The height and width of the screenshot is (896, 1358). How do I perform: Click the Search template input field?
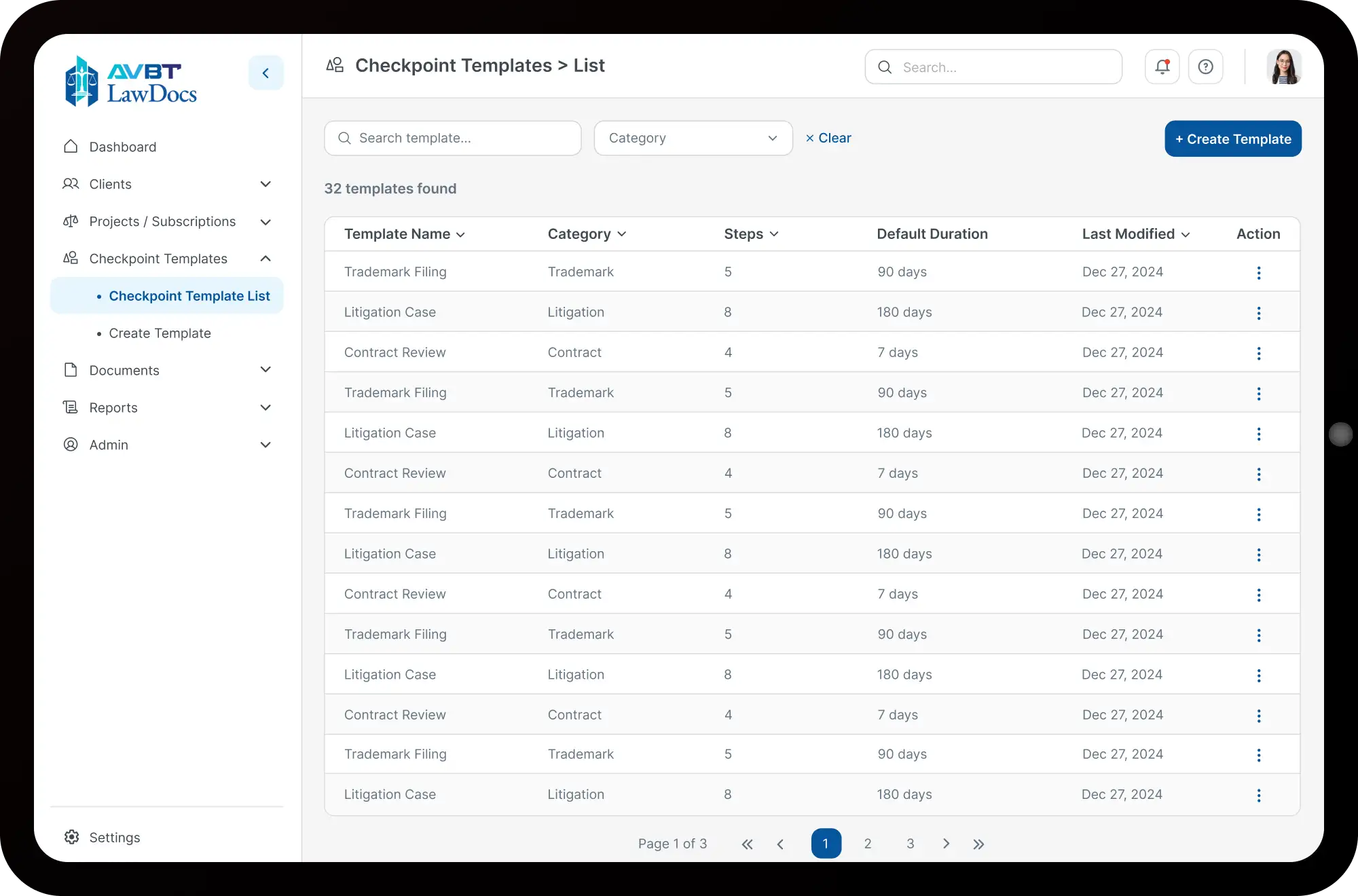[x=452, y=138]
